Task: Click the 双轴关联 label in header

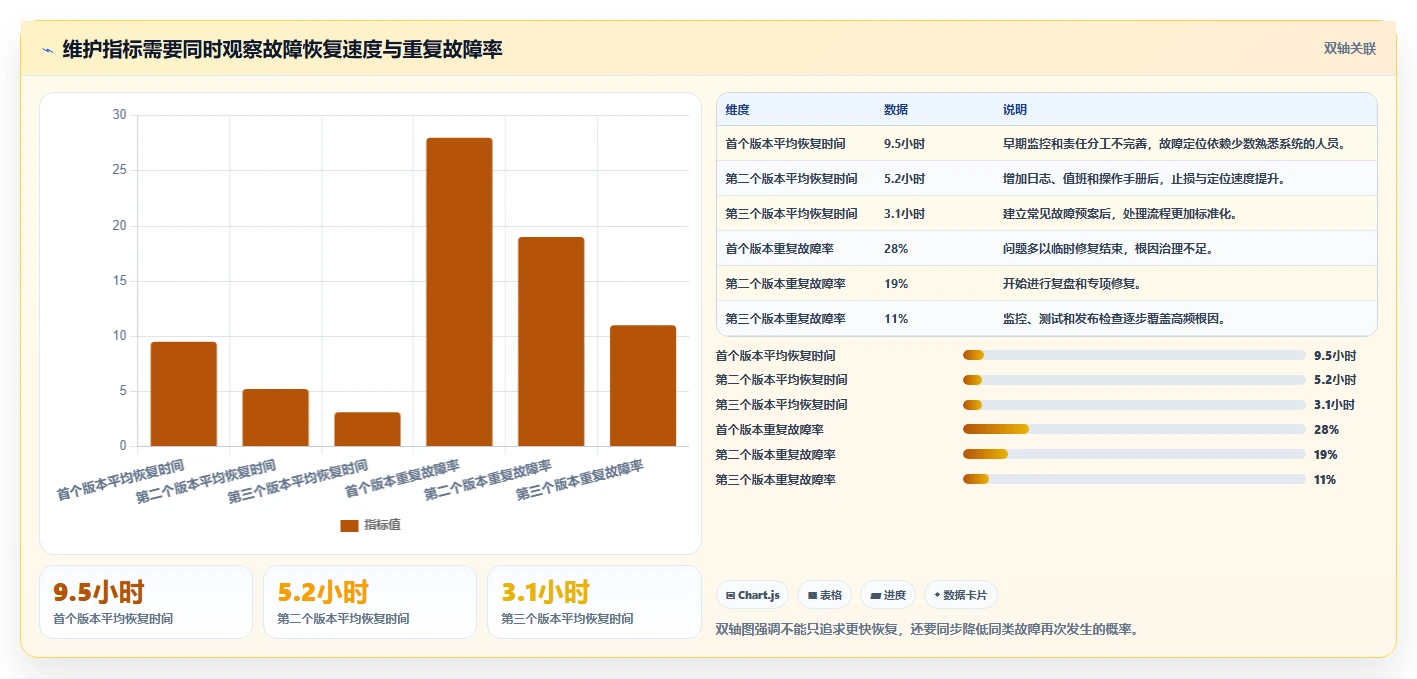Action: (x=1349, y=49)
